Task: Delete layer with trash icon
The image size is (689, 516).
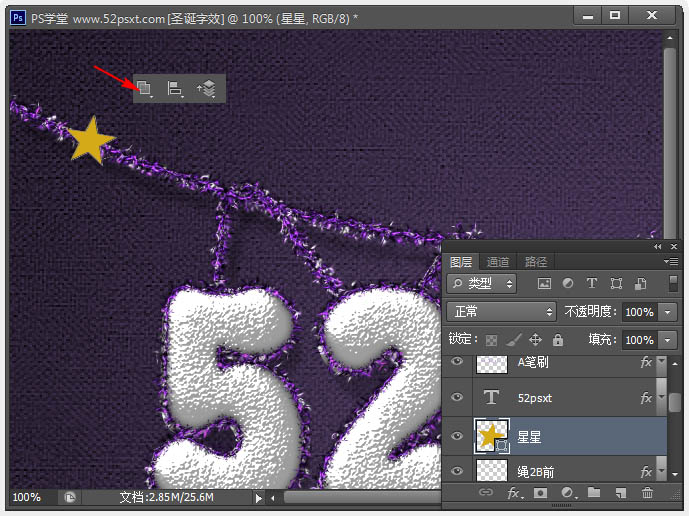Action: tap(647, 492)
